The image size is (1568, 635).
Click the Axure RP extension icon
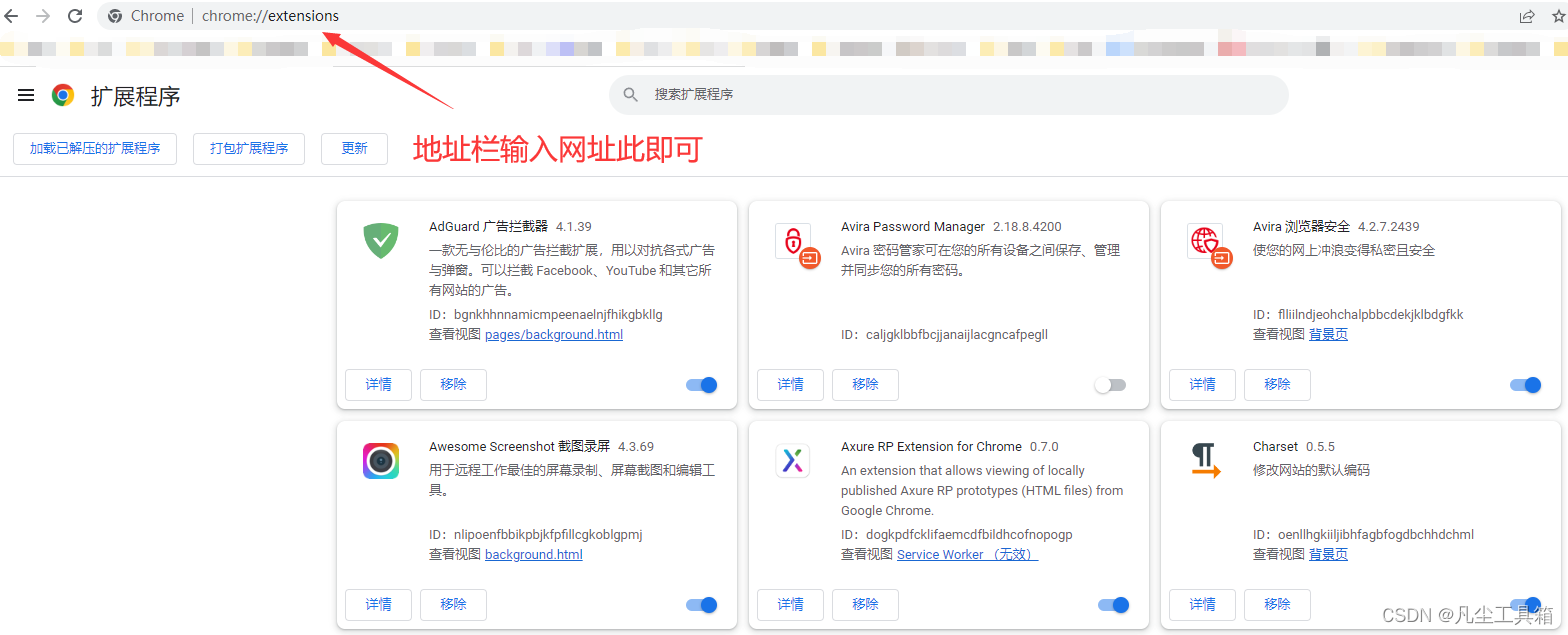793,461
